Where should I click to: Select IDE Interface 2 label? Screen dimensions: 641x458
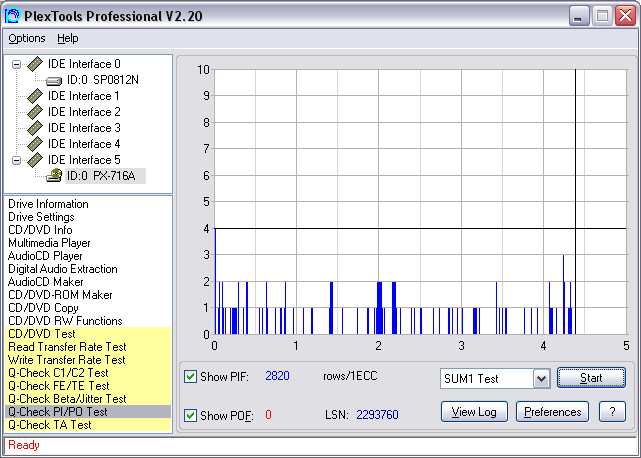point(84,112)
